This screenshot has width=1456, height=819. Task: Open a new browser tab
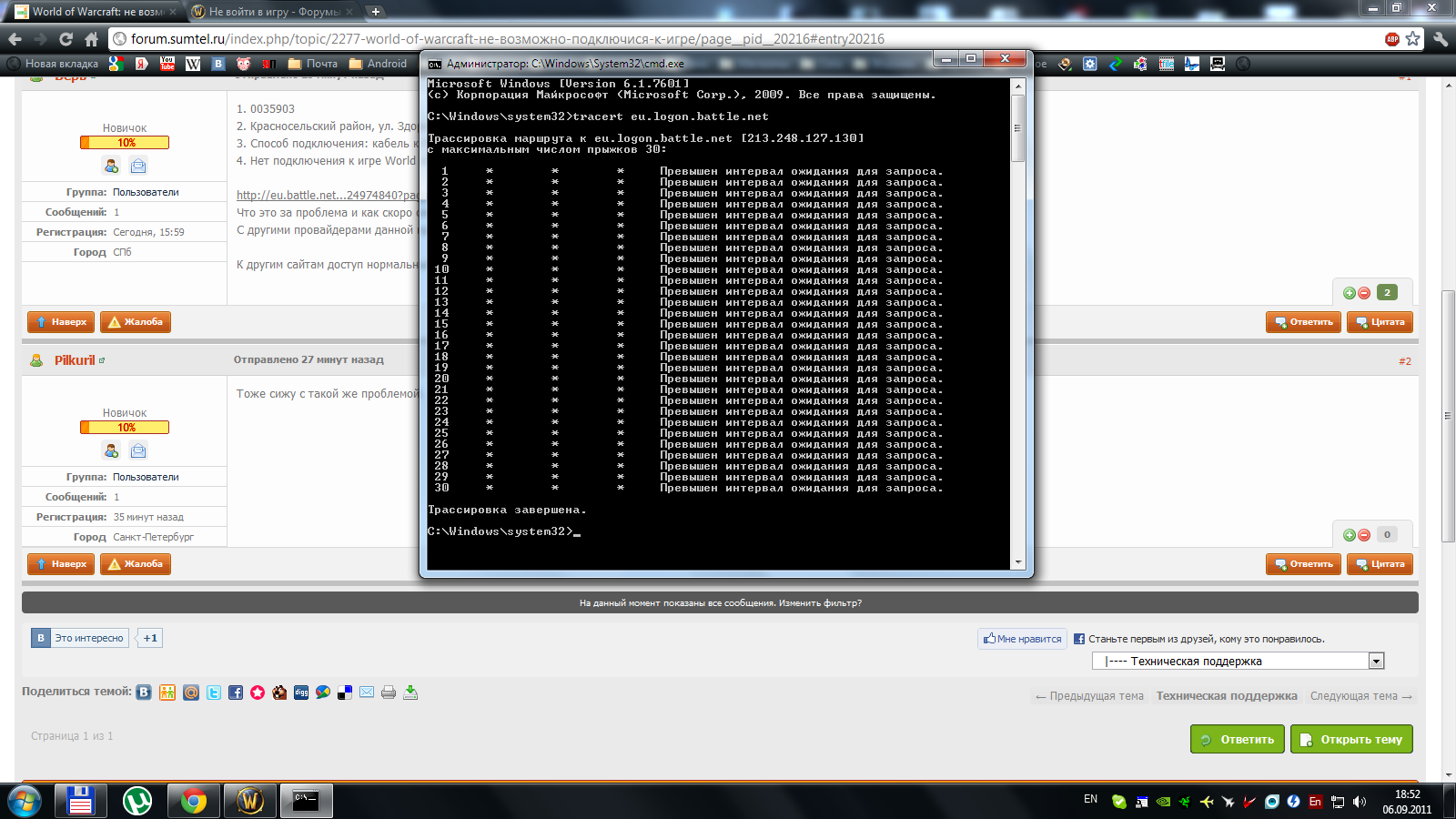(x=376, y=12)
